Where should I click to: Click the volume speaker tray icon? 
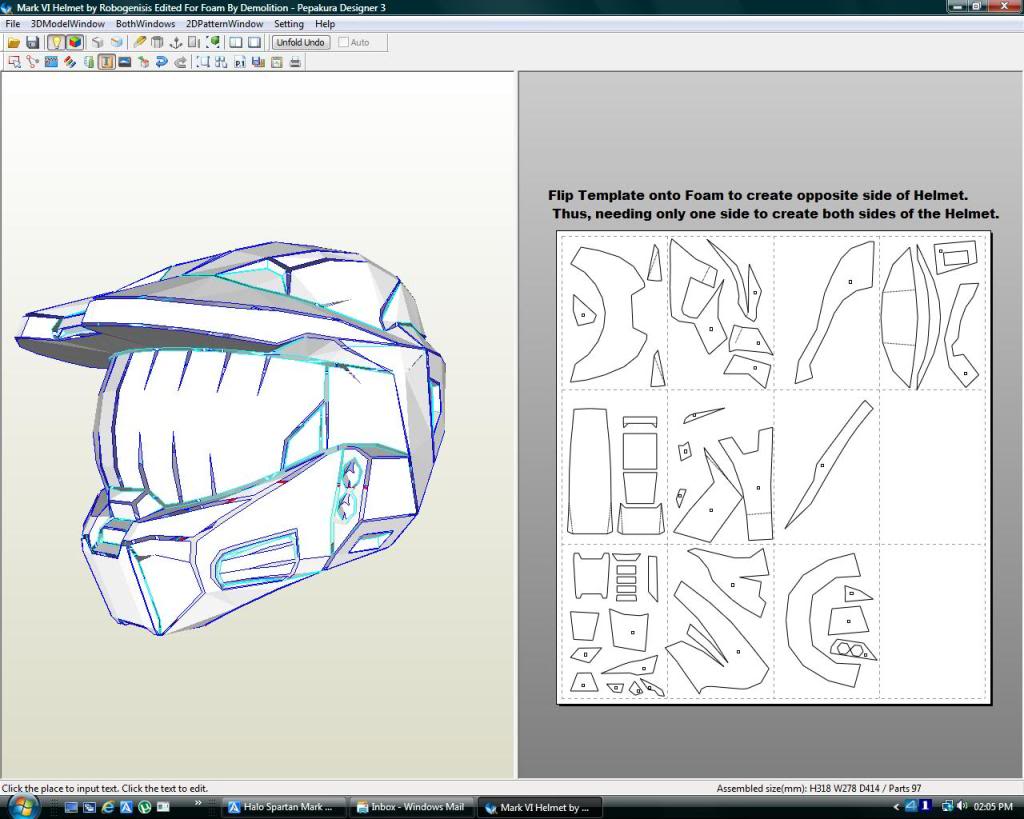(x=963, y=807)
